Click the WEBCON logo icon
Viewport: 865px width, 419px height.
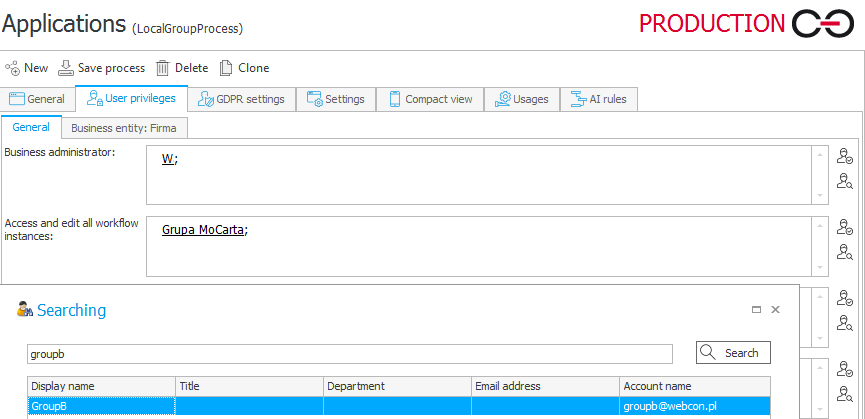(x=823, y=25)
